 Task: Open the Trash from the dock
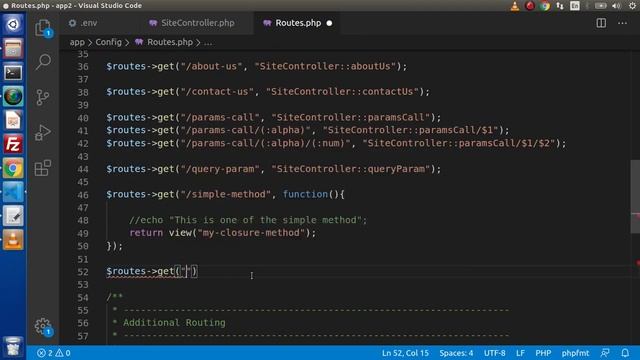click(13, 347)
